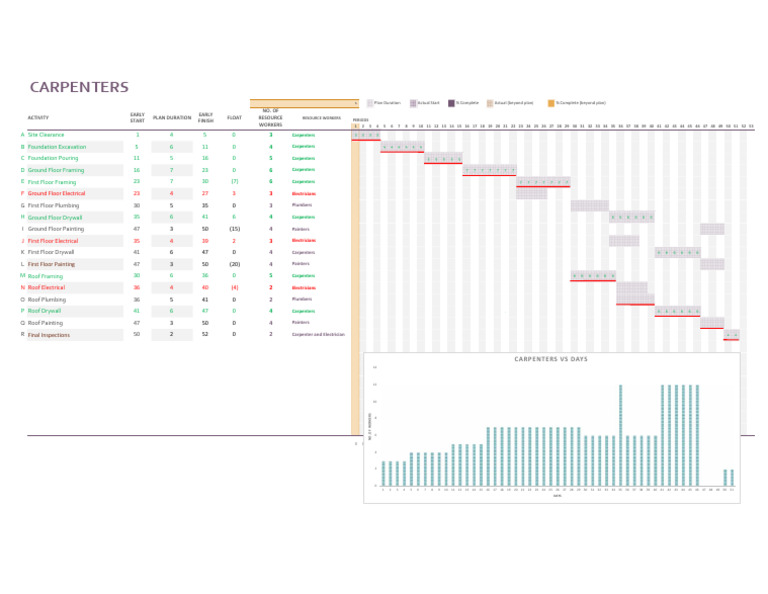Select the Roof Framing activity

(45, 276)
